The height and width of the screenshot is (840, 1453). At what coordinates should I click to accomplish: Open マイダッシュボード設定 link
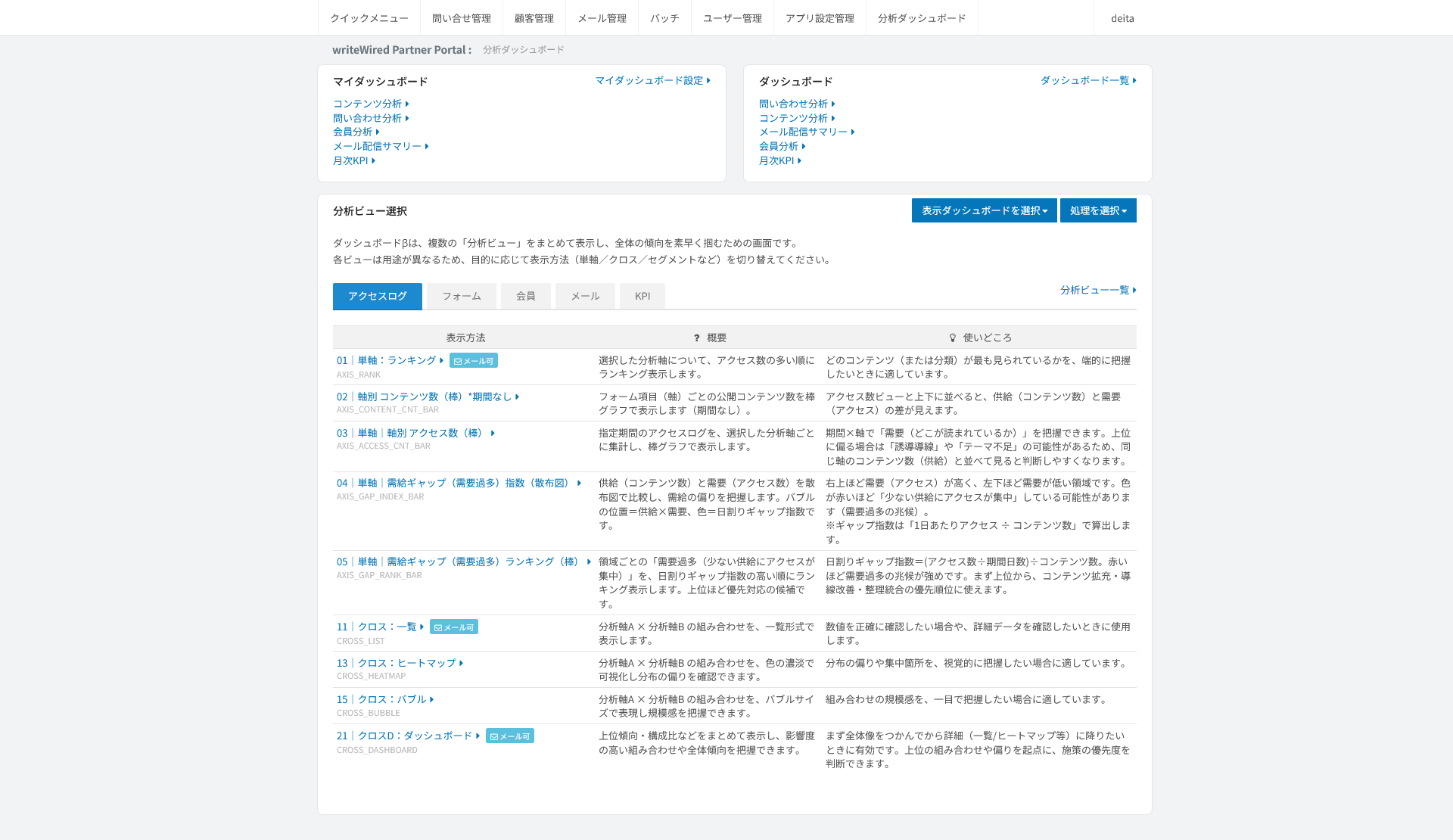[652, 80]
